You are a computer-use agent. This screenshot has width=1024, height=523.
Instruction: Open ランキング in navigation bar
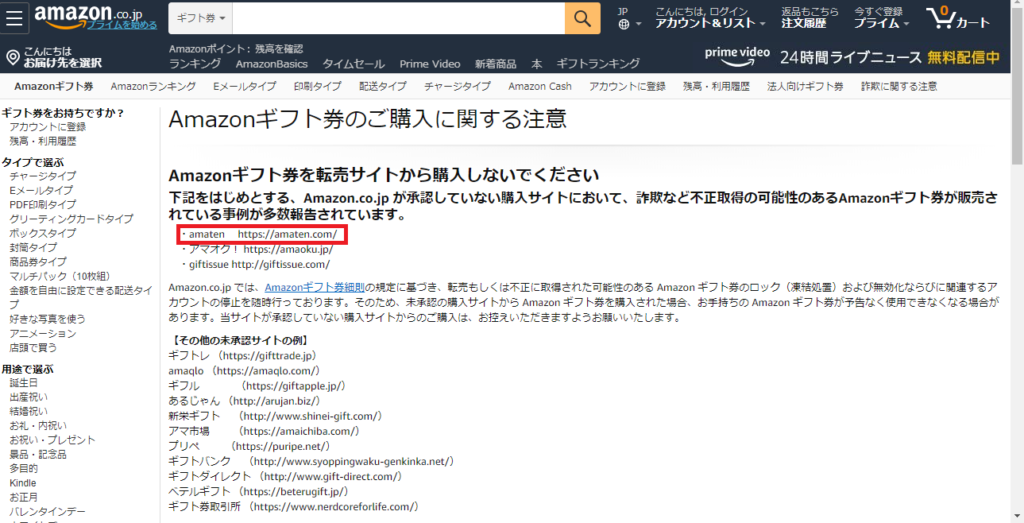click(x=195, y=64)
